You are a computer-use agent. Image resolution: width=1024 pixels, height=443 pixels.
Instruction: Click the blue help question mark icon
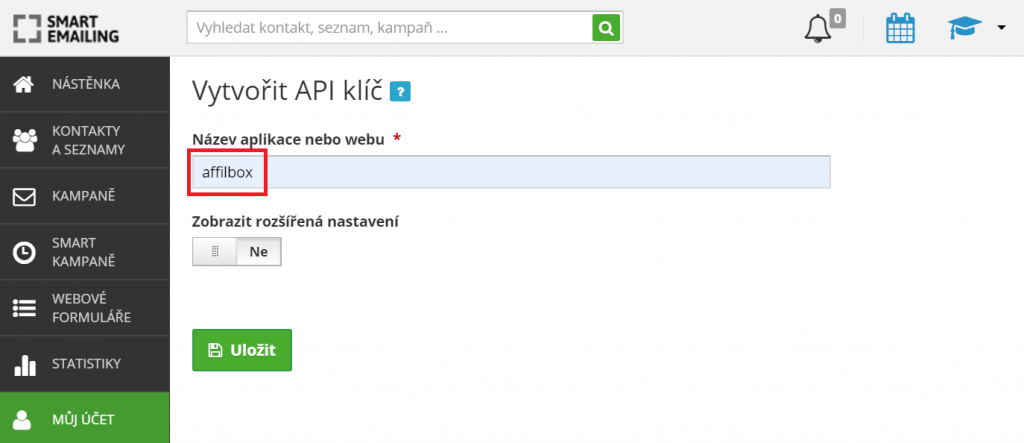[401, 92]
